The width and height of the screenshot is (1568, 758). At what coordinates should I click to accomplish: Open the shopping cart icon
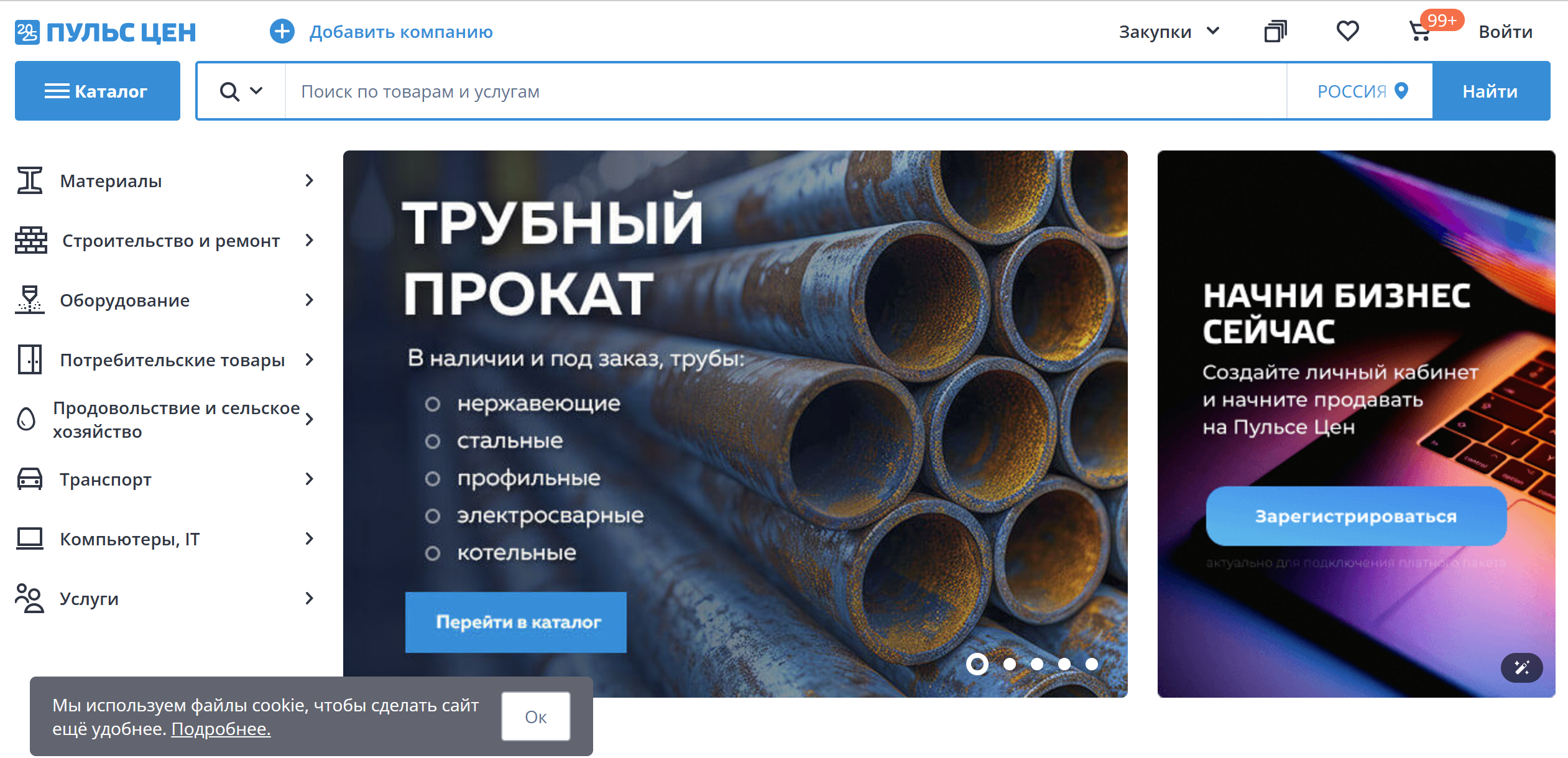tap(1419, 32)
